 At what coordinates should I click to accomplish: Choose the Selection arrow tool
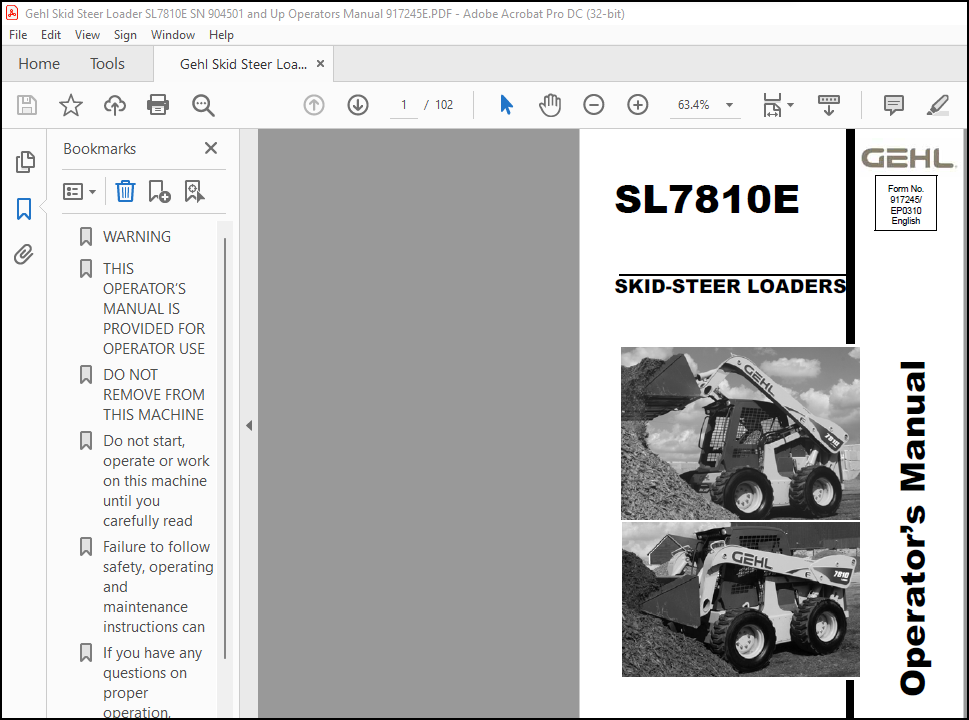(506, 105)
